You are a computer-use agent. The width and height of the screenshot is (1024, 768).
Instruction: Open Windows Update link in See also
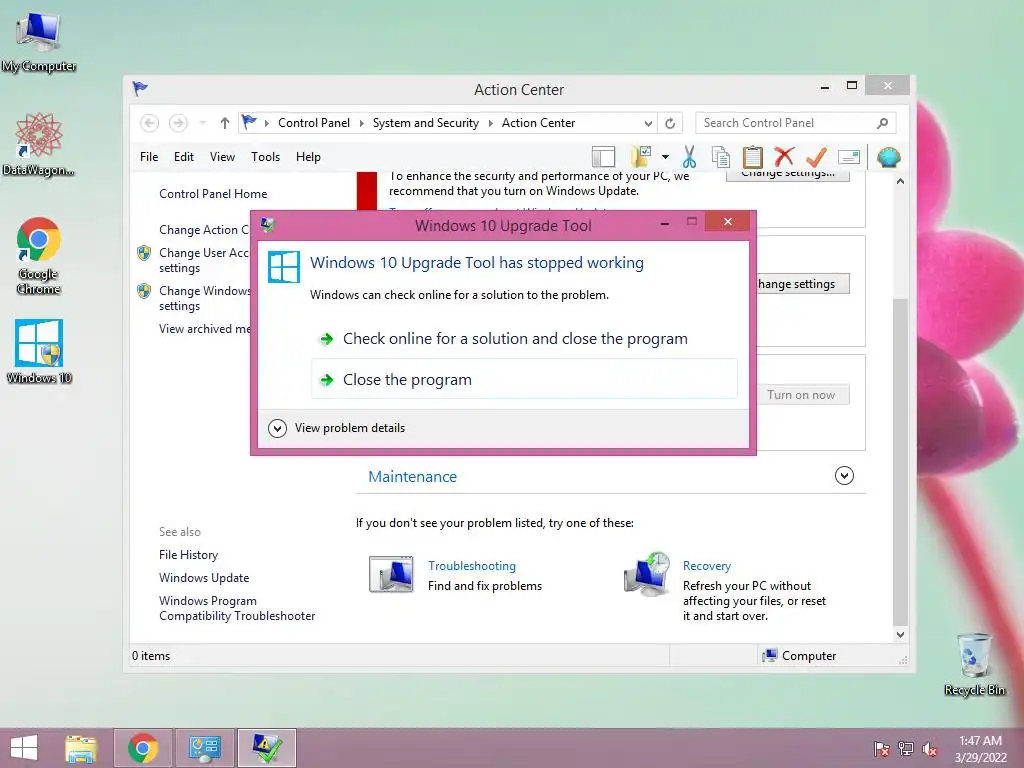pos(204,577)
